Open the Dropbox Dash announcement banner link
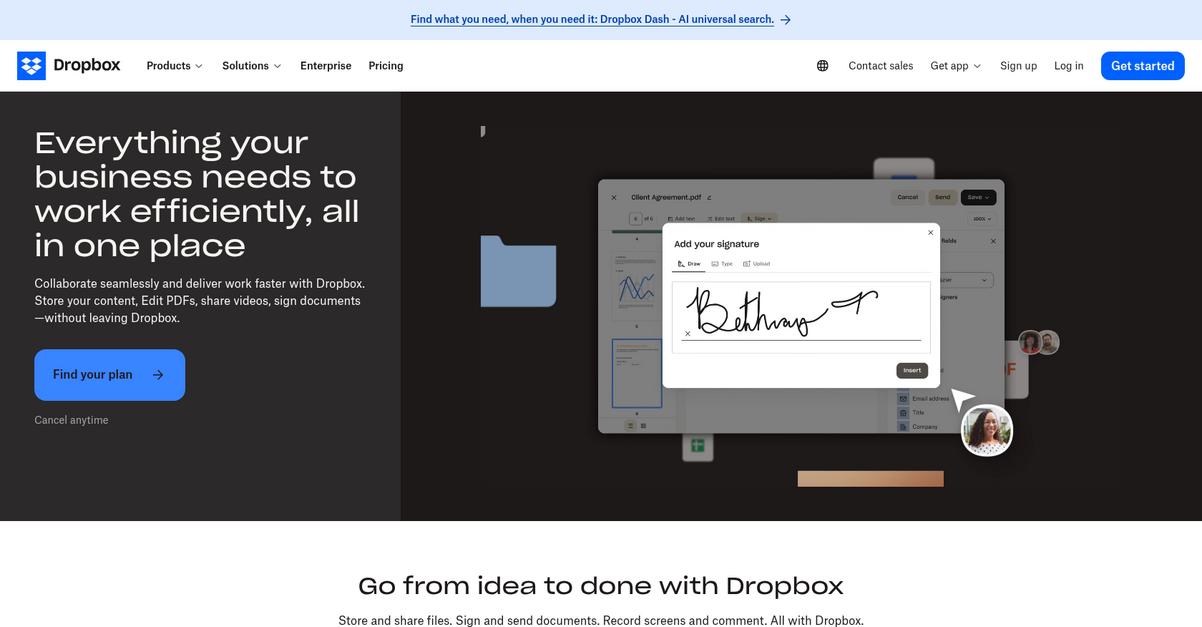The image size is (1202, 627). (x=592, y=19)
